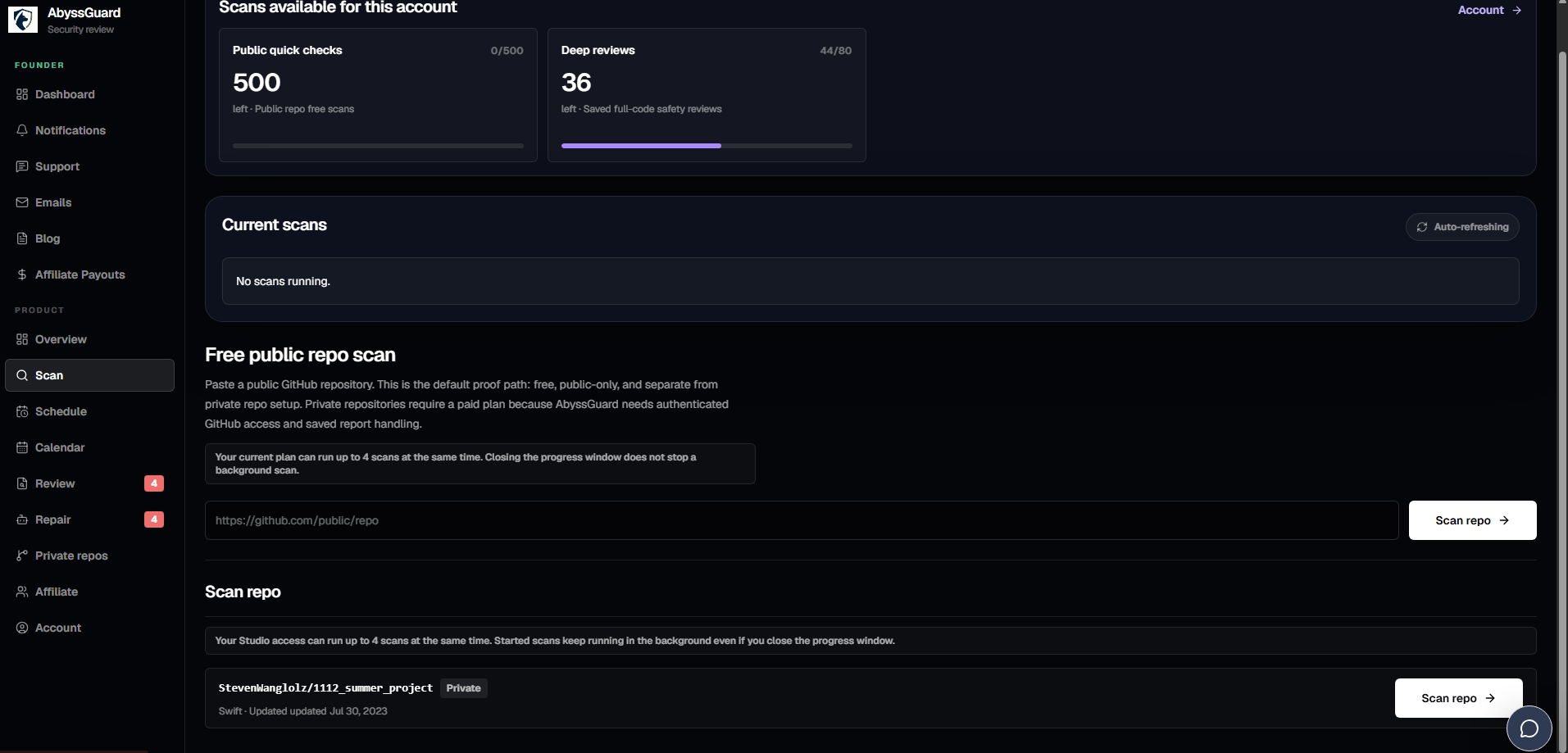Screen dimensions: 1568x753
Task: Click the Affiliate people icon
Action: pos(22,592)
